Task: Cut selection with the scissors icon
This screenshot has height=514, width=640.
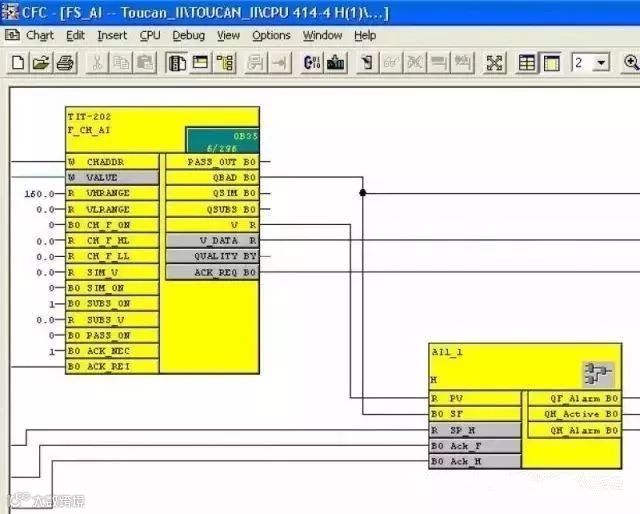Action: click(97, 63)
